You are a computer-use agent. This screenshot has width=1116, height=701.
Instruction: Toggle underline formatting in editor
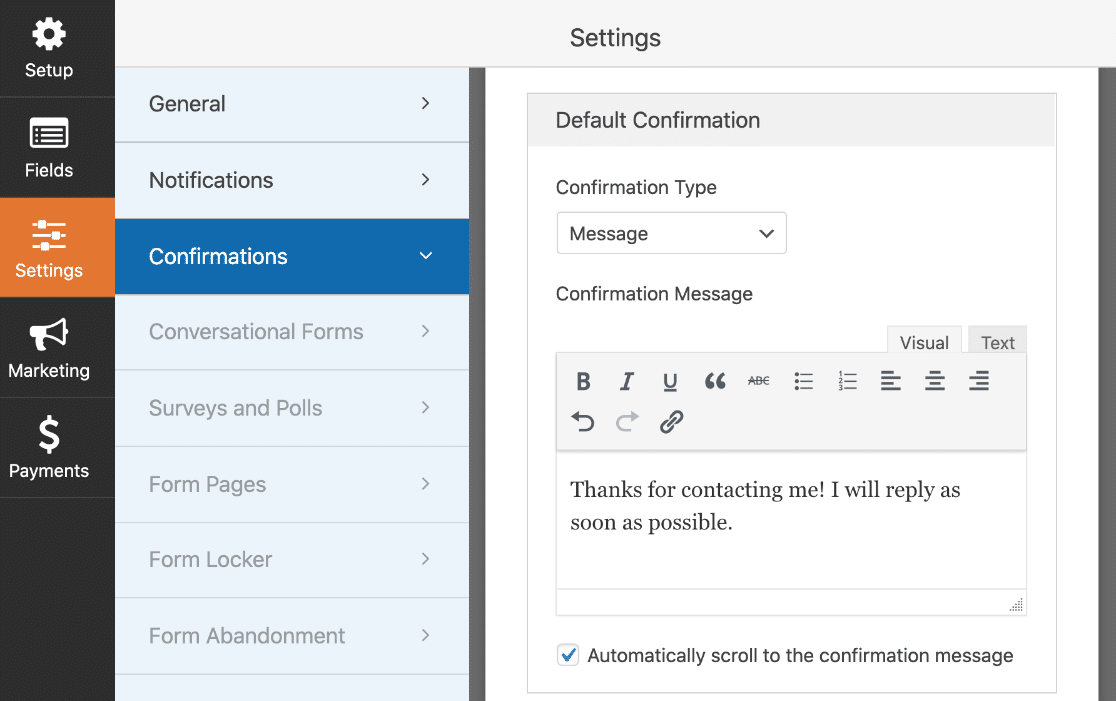670,381
